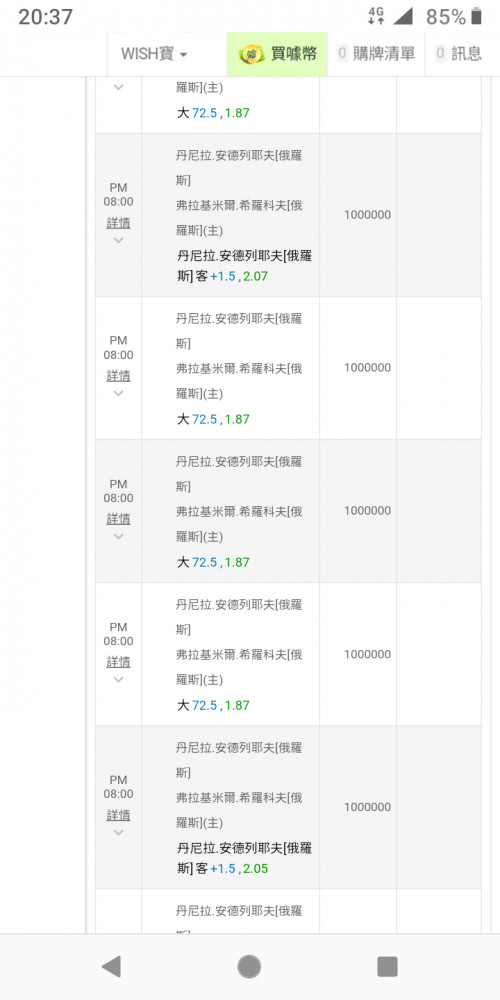Click 1000000 amount in +1.5, 2.07 row
500x1000 pixels.
(367, 215)
